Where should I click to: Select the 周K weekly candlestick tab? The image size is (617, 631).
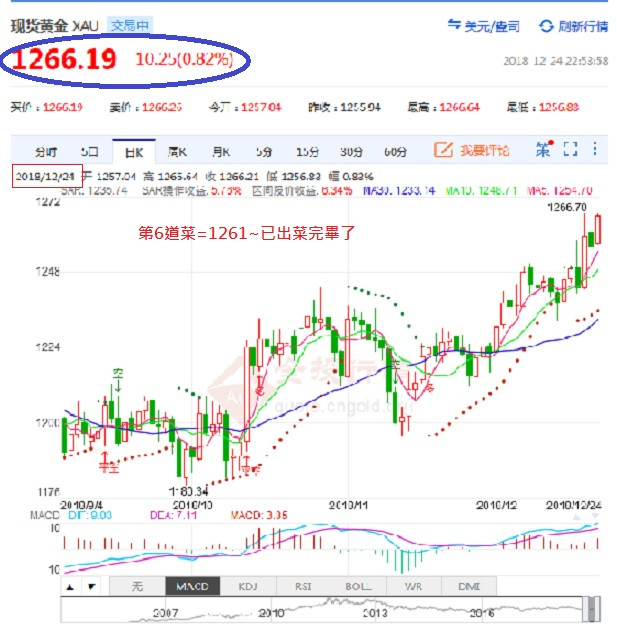[x=177, y=152]
